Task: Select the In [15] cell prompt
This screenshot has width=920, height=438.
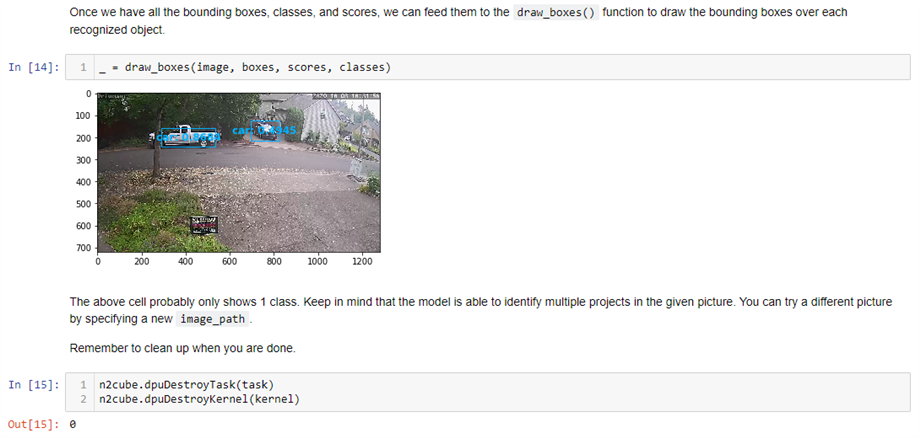Action: [x=33, y=385]
